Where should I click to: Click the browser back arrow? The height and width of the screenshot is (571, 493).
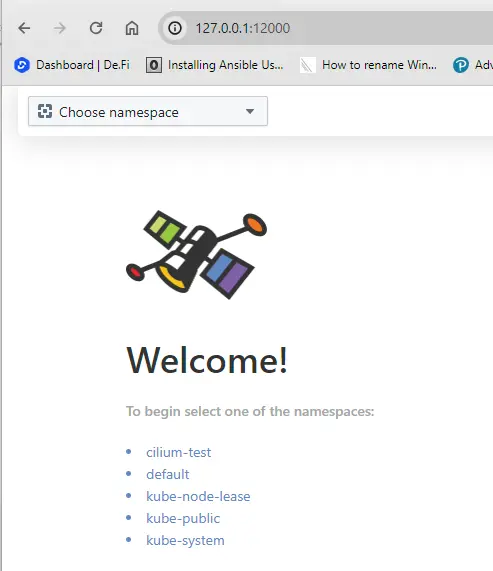[x=24, y=28]
